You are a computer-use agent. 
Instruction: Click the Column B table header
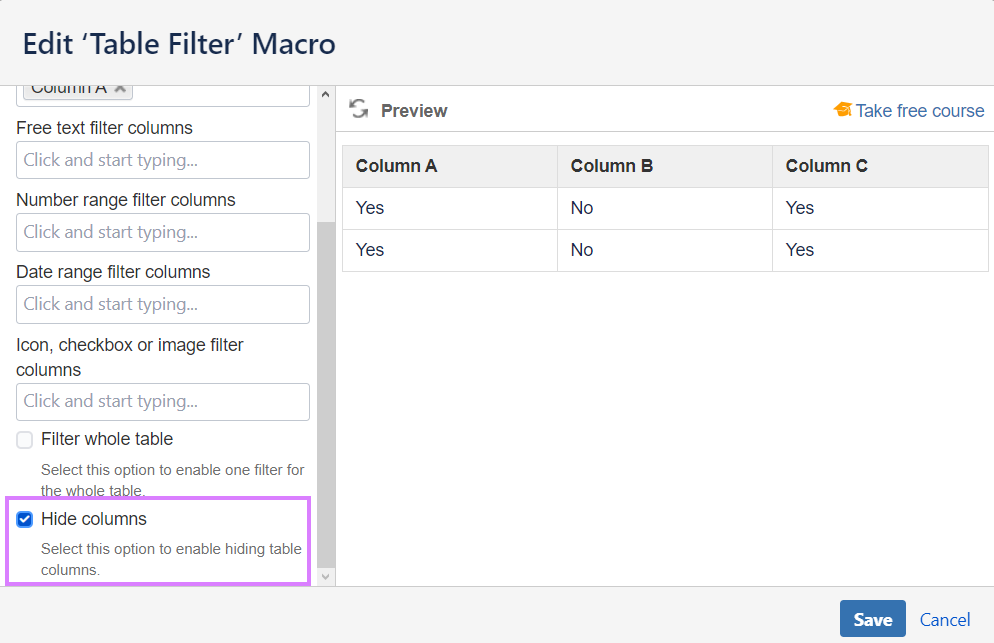(x=612, y=166)
